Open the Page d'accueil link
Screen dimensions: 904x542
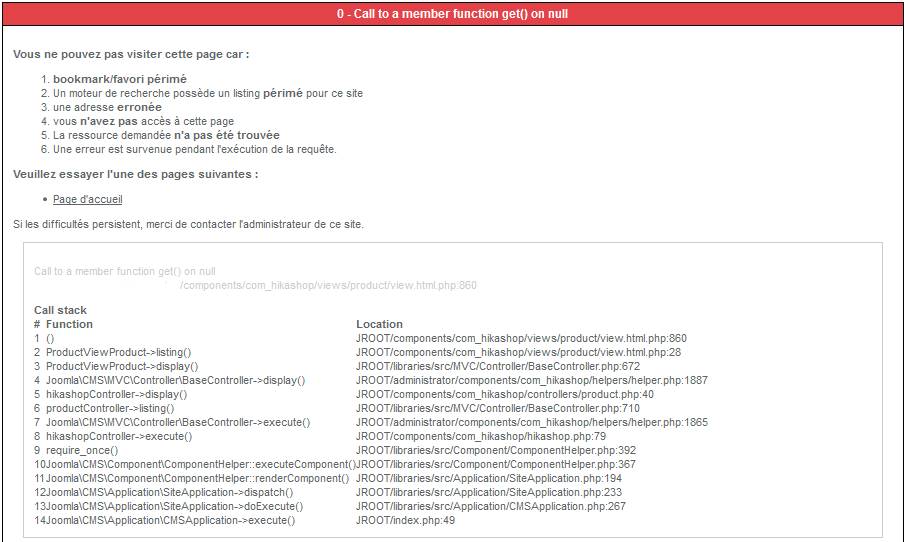pos(88,200)
